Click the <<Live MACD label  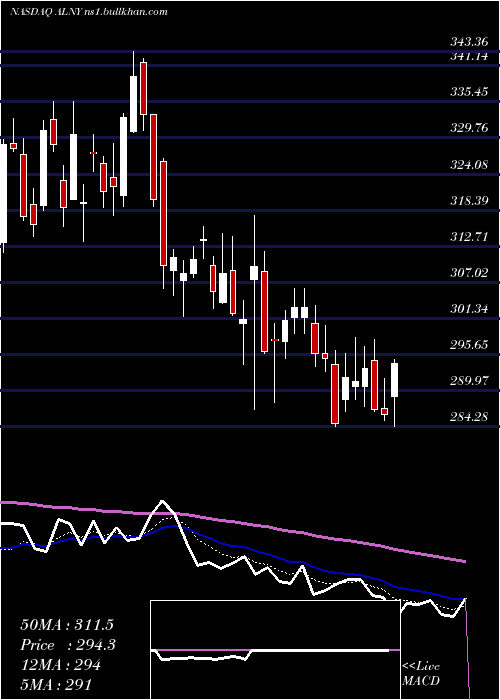[421, 674]
